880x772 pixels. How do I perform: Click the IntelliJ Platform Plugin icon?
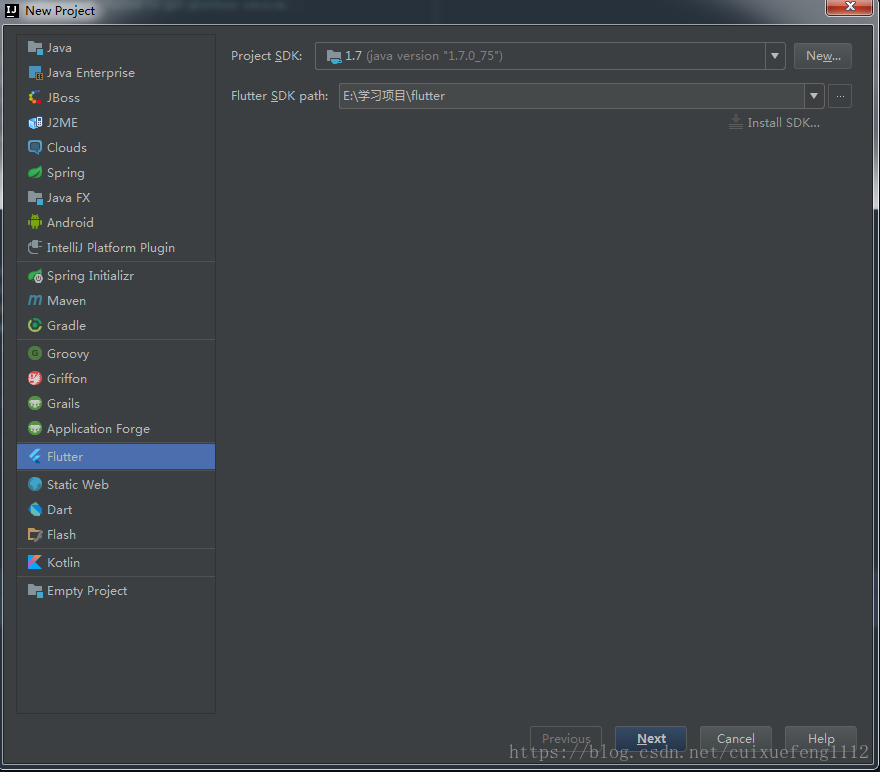pyautogui.click(x=35, y=247)
